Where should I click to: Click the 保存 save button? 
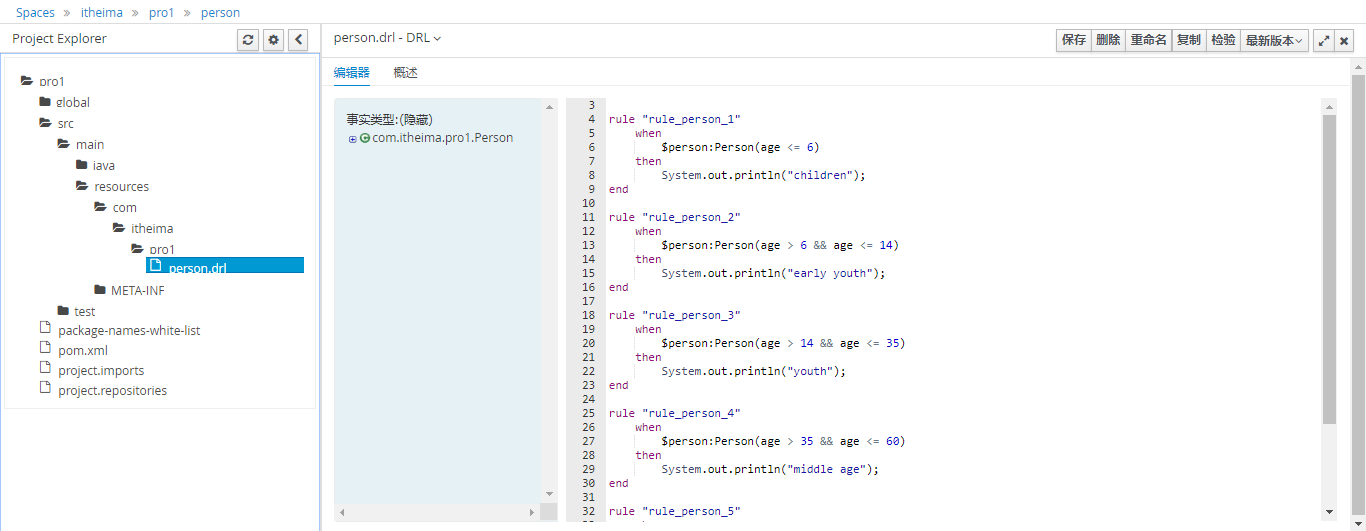click(1073, 40)
